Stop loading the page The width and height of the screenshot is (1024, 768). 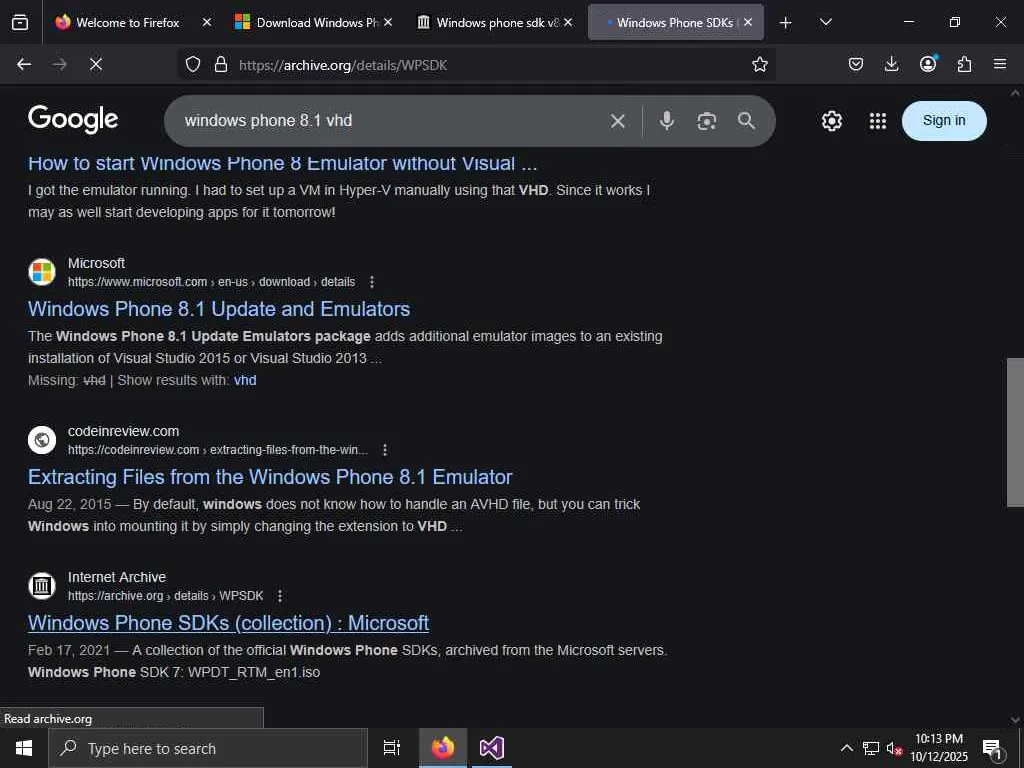[95, 64]
